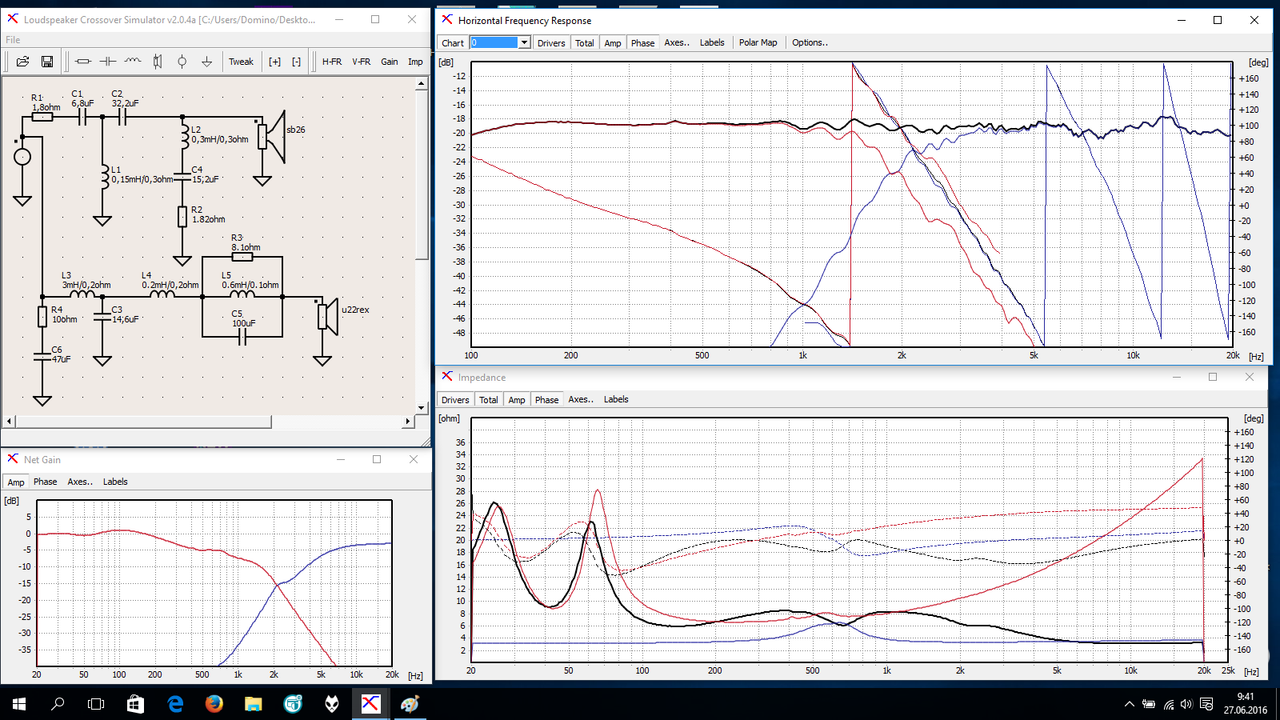The height and width of the screenshot is (720, 1280).
Task: Show the V-FR window from the toolbar
Action: click(361, 61)
